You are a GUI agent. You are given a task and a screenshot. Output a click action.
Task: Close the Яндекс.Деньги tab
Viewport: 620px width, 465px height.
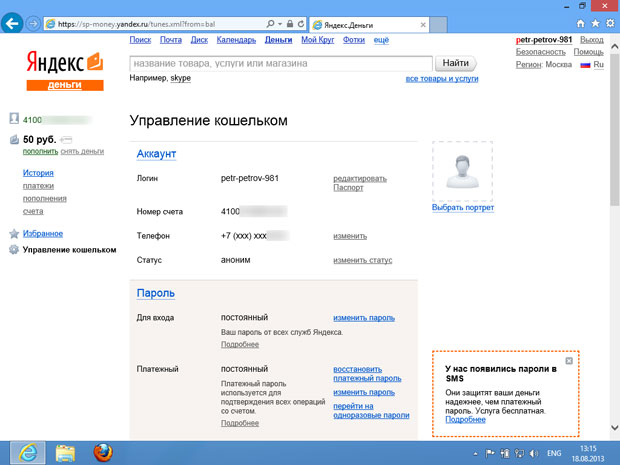(x=423, y=25)
